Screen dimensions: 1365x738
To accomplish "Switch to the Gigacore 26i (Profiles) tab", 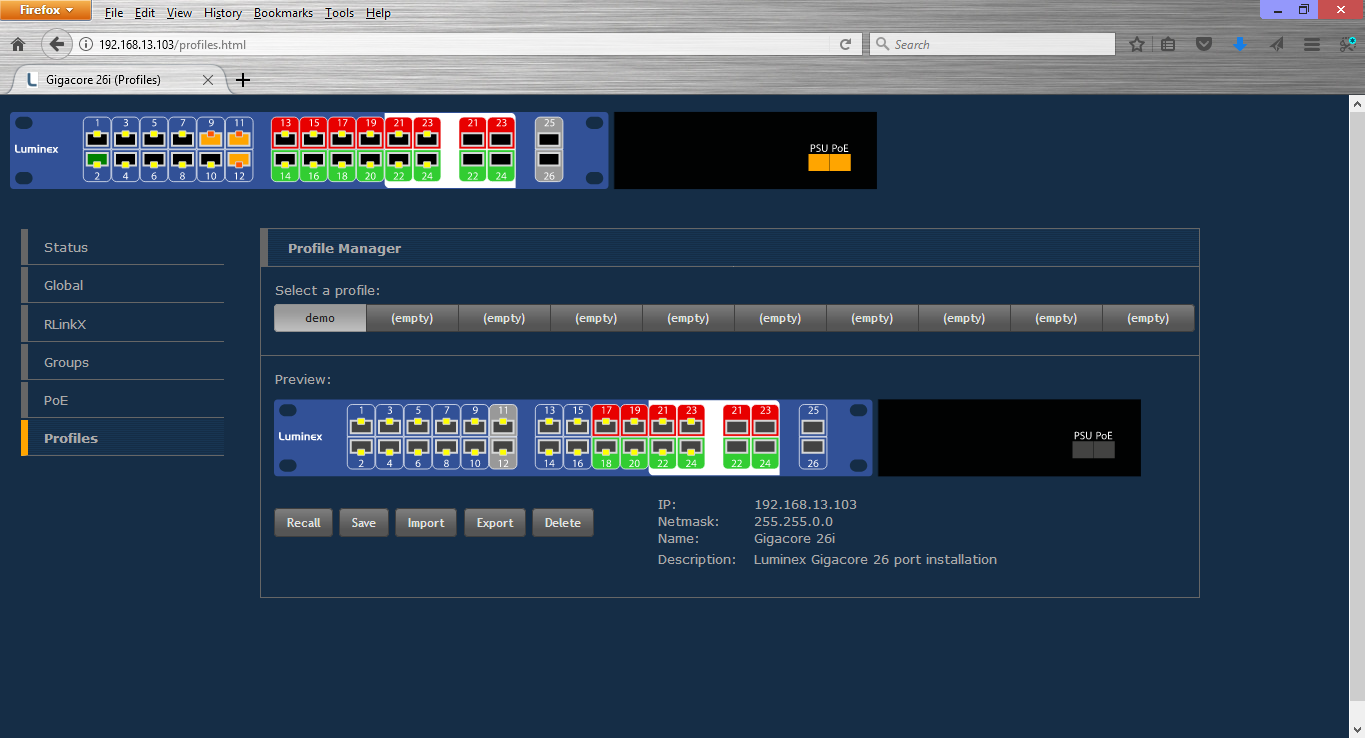I will [118, 79].
